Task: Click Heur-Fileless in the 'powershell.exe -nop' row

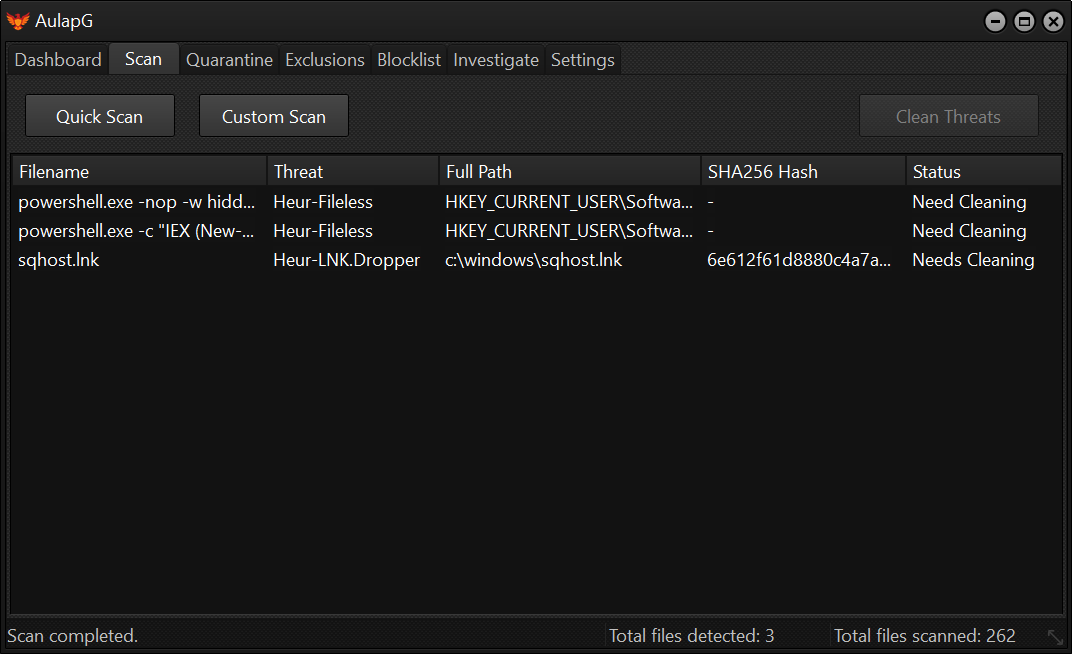Action: point(323,202)
